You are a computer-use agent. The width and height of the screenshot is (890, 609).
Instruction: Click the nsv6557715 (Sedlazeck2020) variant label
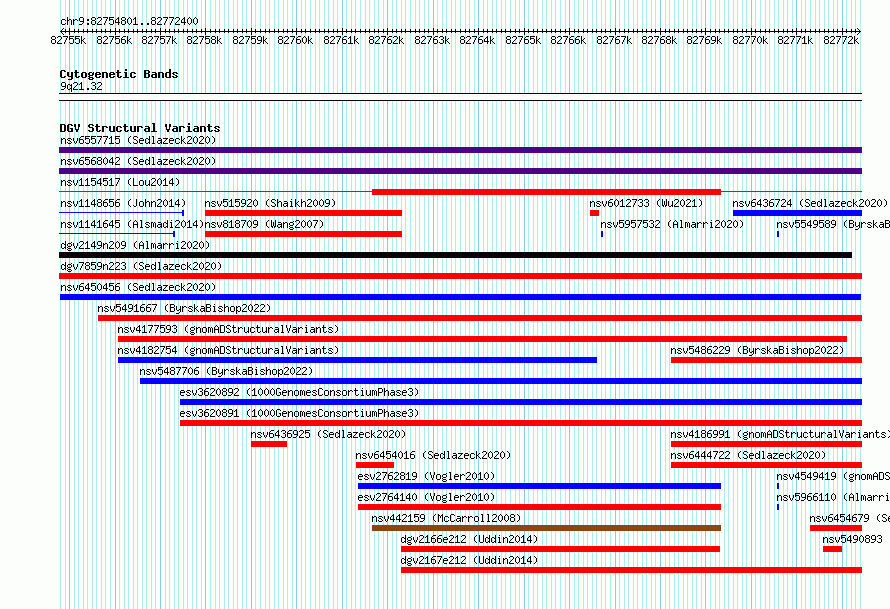click(138, 140)
